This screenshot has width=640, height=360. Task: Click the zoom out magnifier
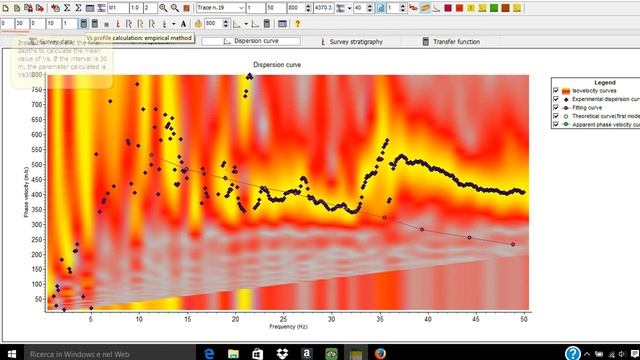pyautogui.click(x=175, y=8)
